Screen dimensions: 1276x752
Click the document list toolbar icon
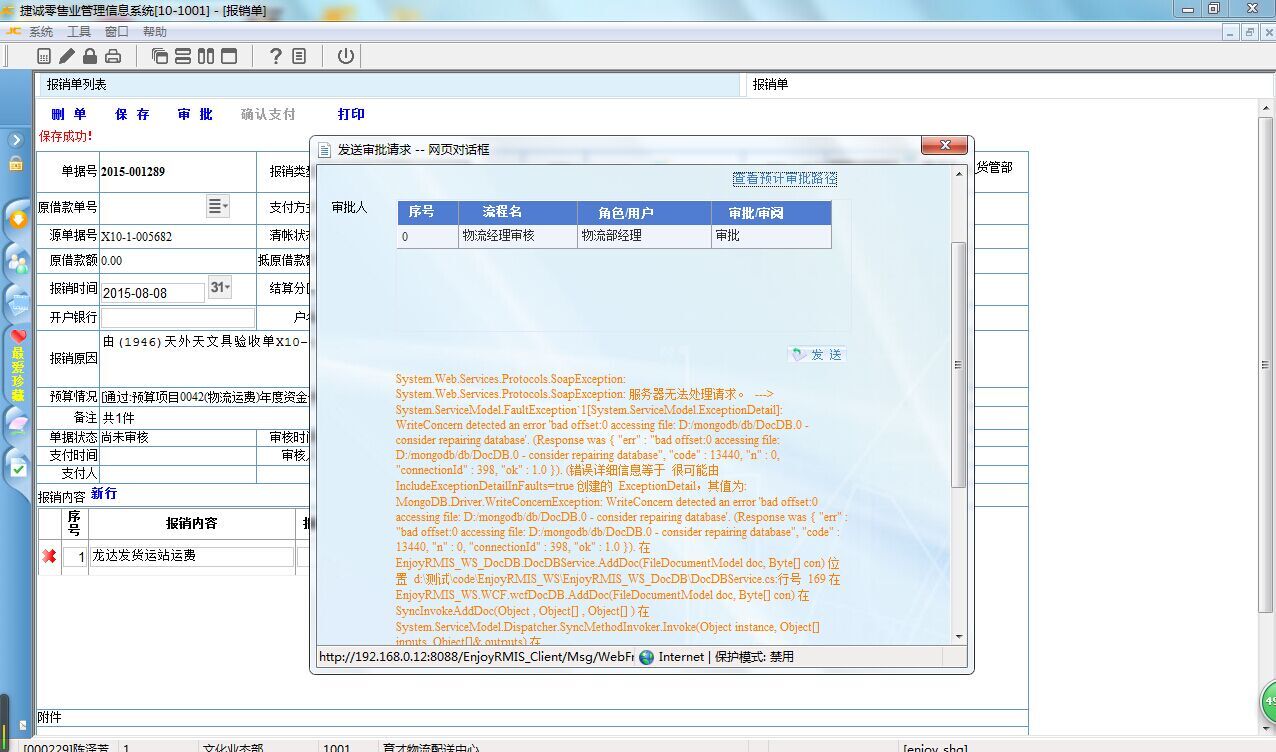click(299, 56)
